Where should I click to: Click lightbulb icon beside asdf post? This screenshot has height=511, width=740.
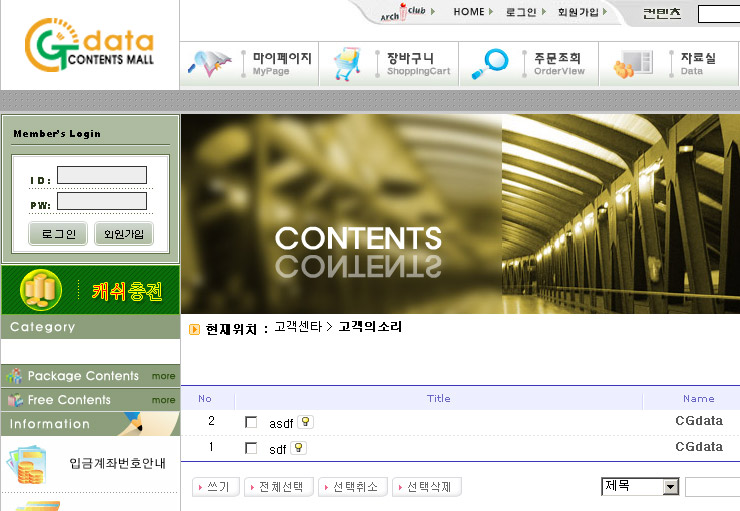coord(305,422)
